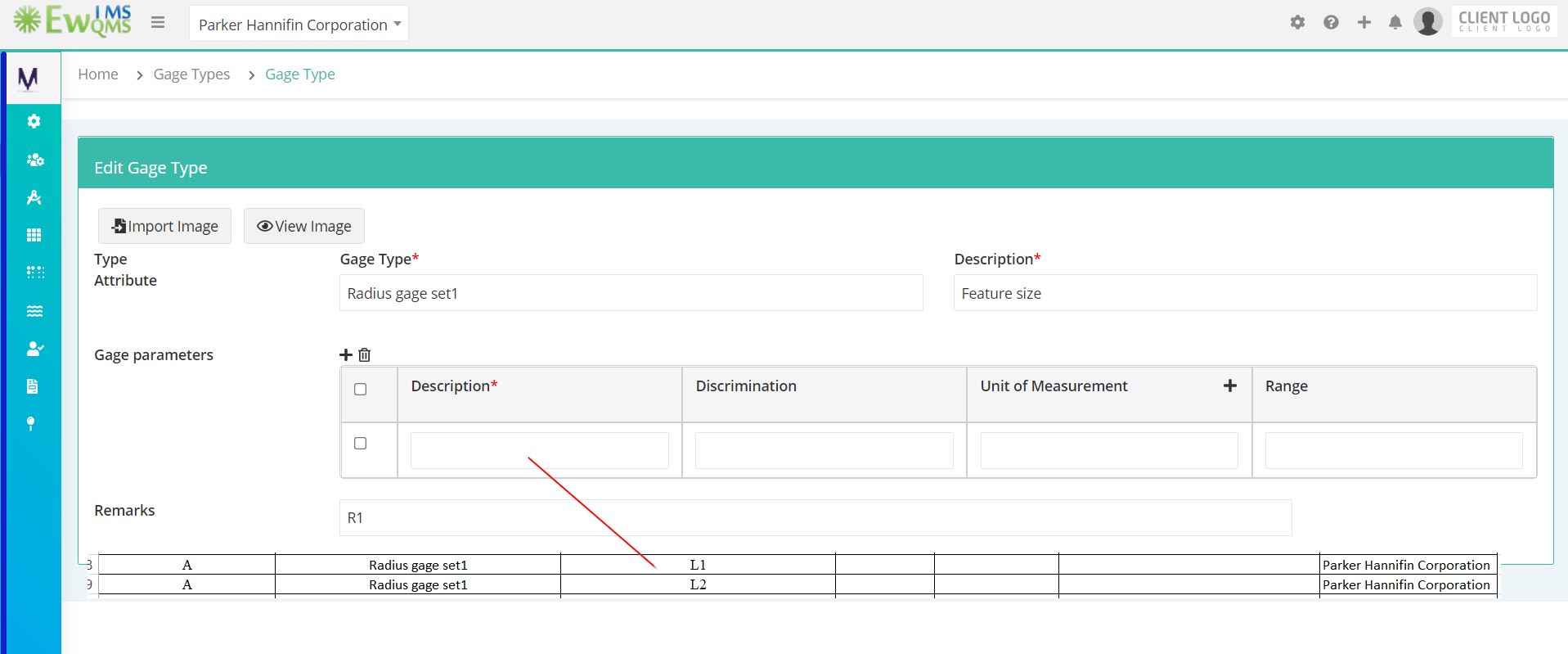
Task: Click Parker Hannifin Corporation in L1 row
Action: click(1406, 565)
